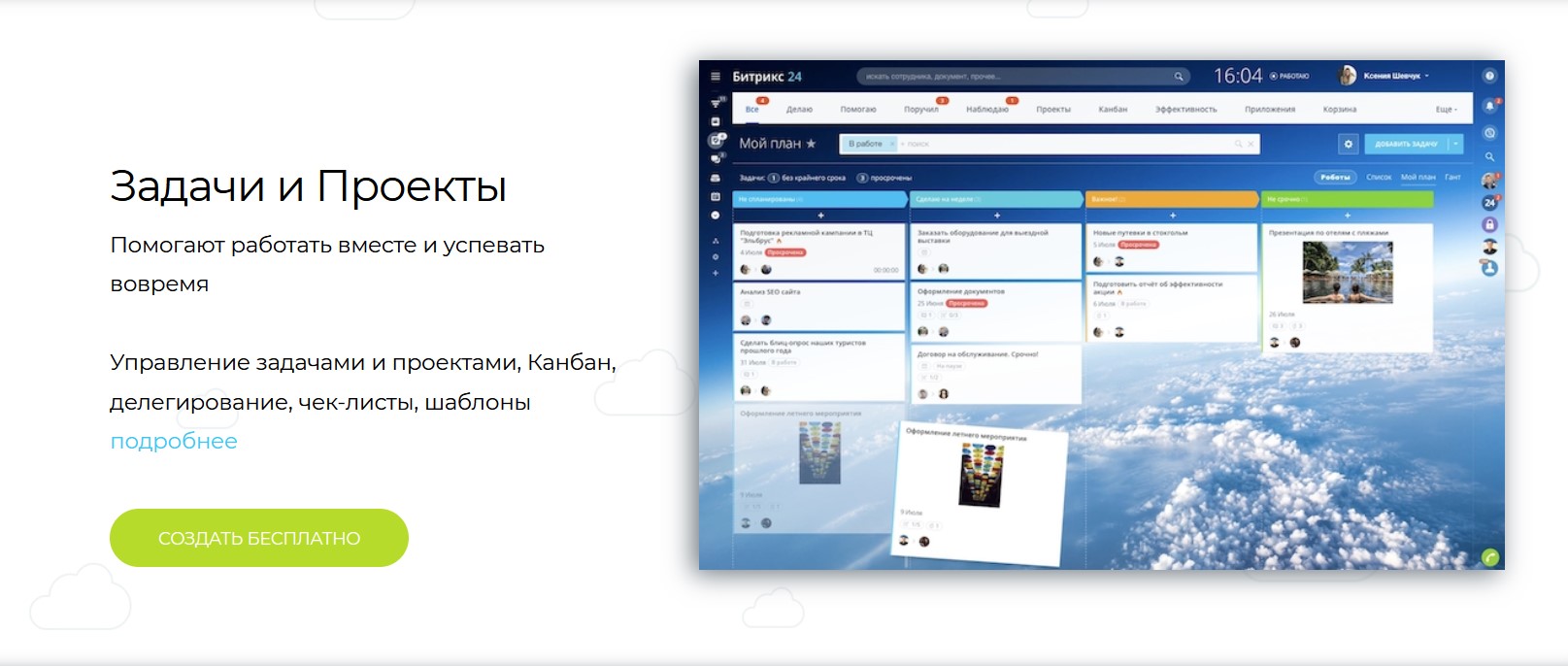This screenshot has height=666, width=1568.
Task: Click the help question mark icon
Action: (x=1489, y=76)
